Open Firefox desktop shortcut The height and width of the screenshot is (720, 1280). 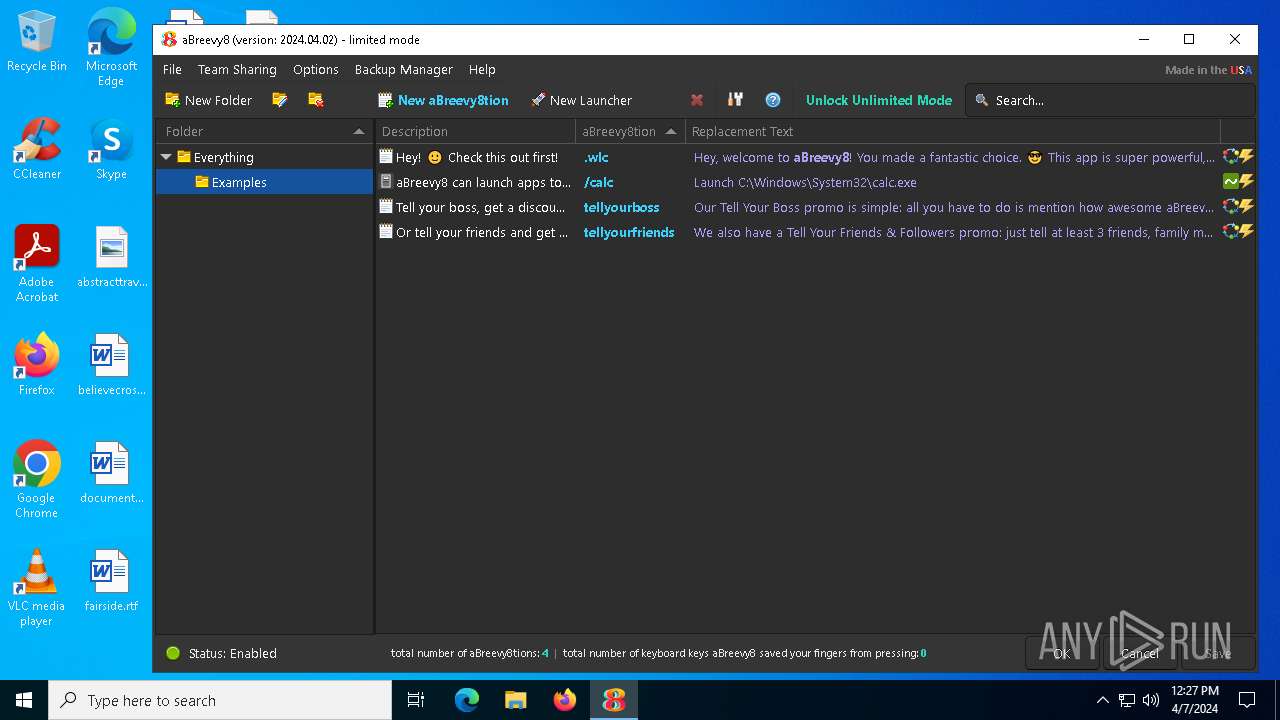point(37,365)
